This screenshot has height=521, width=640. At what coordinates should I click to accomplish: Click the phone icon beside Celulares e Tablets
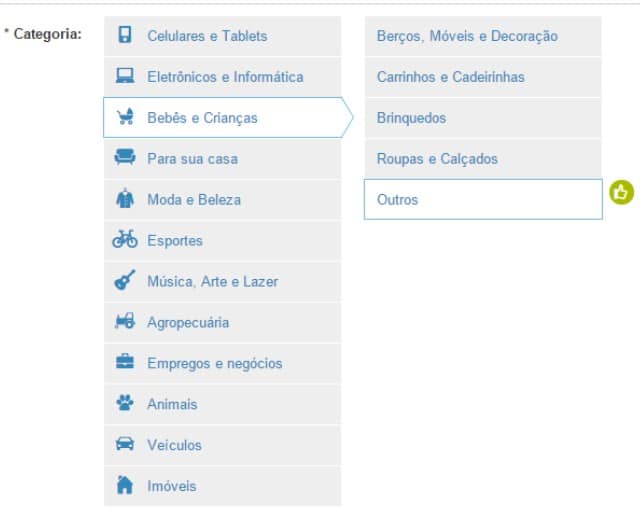125,35
